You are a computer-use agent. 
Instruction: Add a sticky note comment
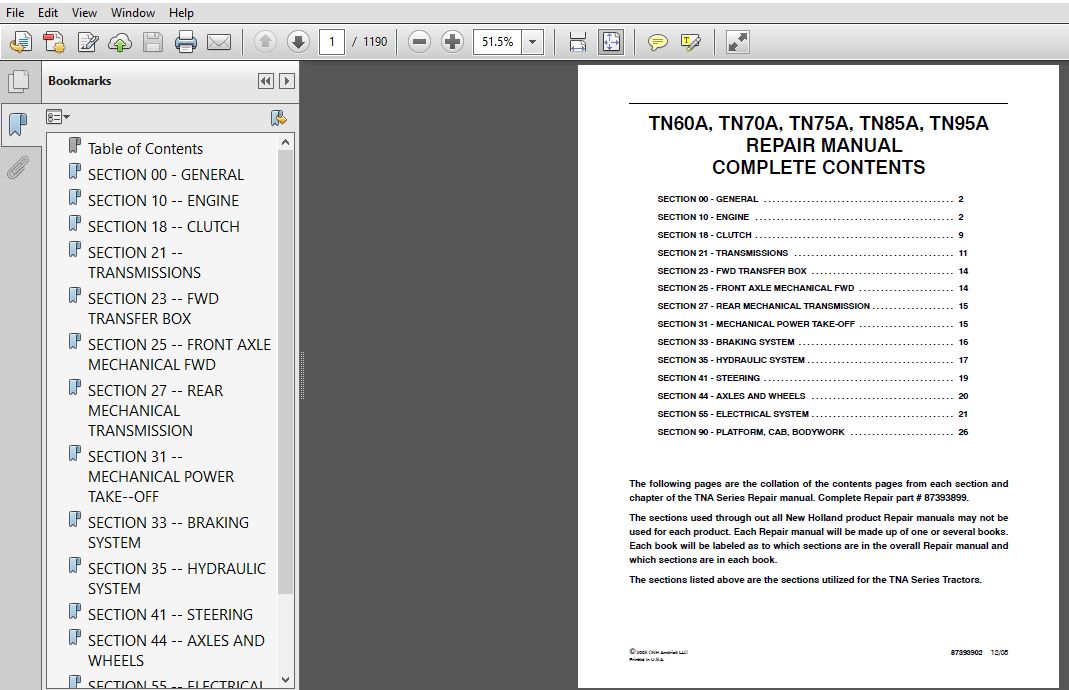click(x=657, y=42)
